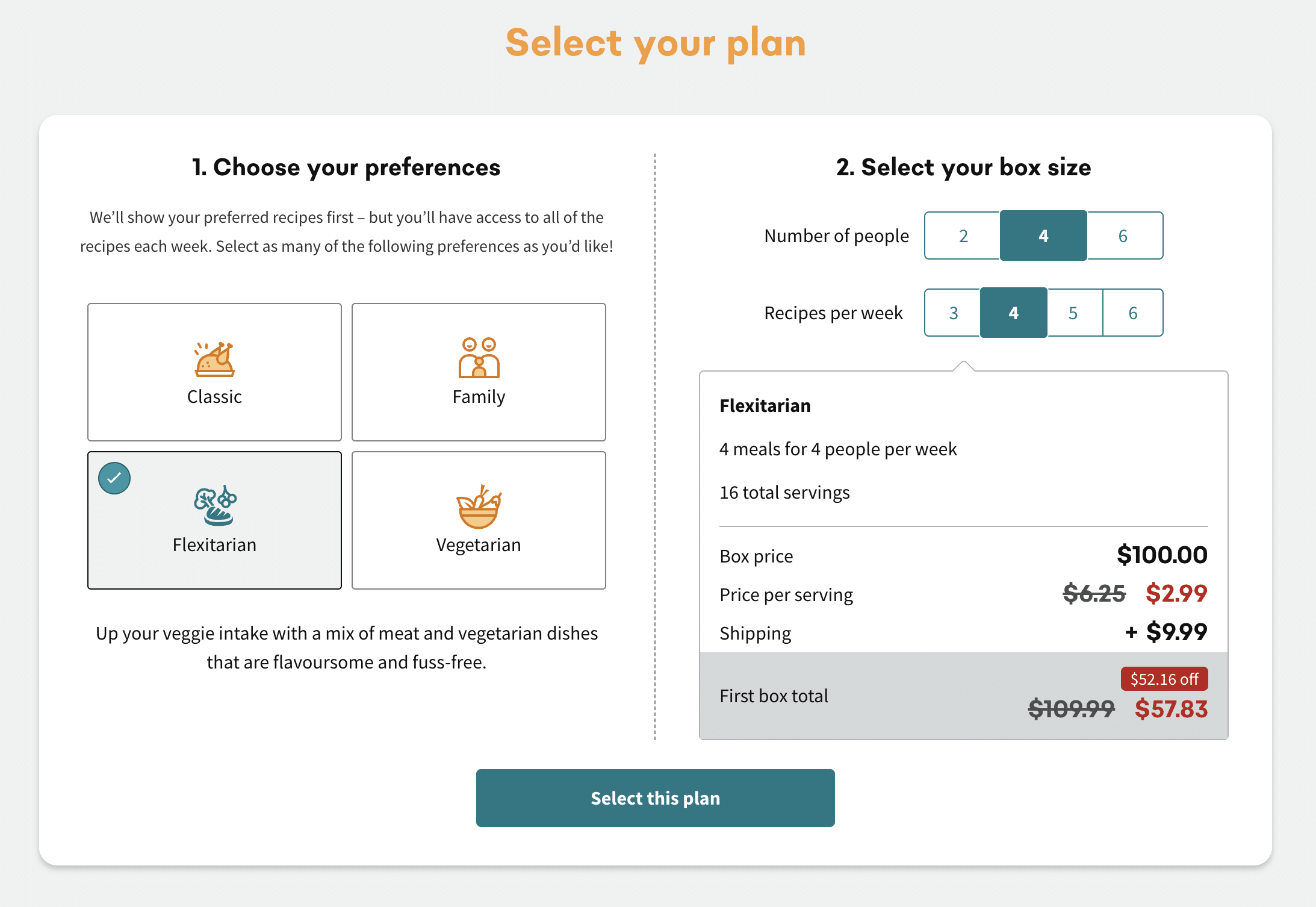The height and width of the screenshot is (907, 1316).
Task: Enable the Classic preference
Action: (x=214, y=372)
